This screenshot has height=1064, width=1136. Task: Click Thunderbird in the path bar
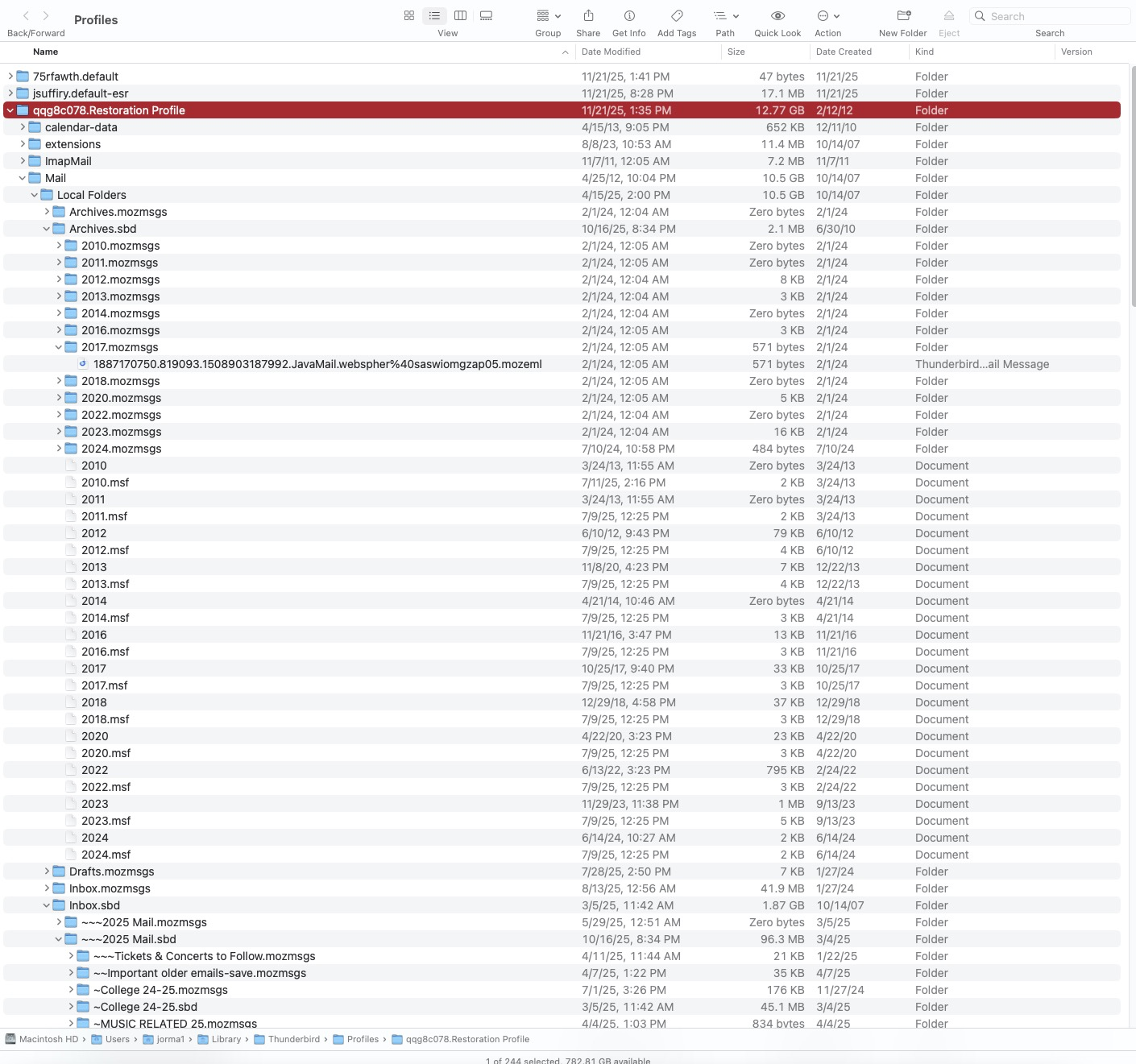coord(287,1039)
